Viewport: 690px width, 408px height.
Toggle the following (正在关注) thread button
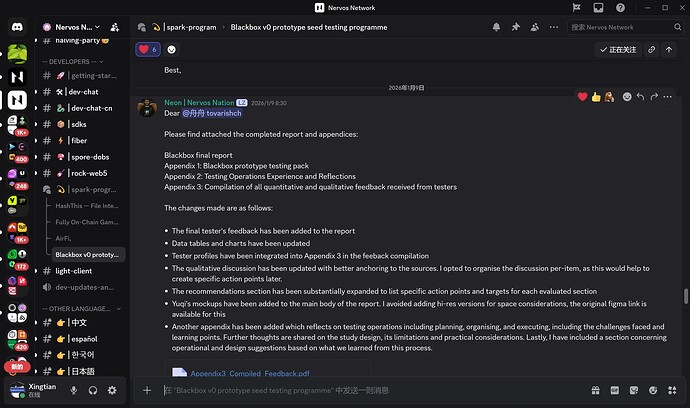(617, 48)
